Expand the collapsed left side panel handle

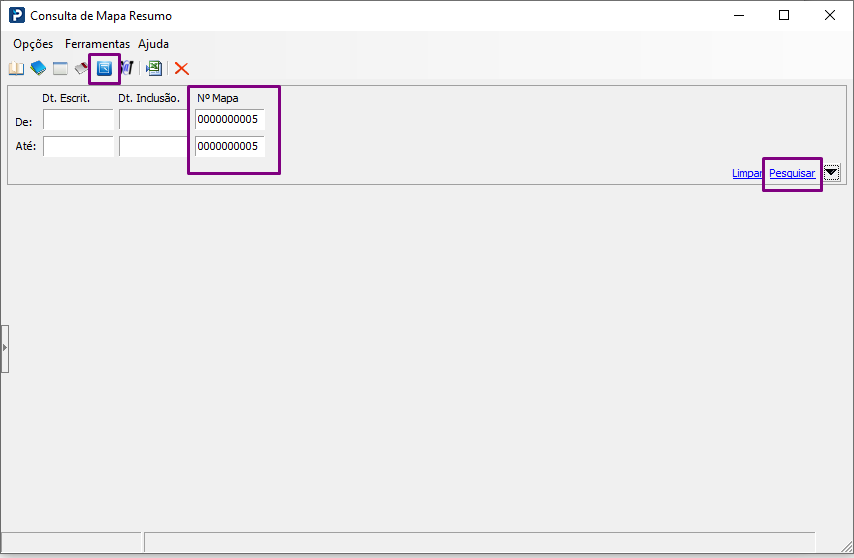pos(5,348)
